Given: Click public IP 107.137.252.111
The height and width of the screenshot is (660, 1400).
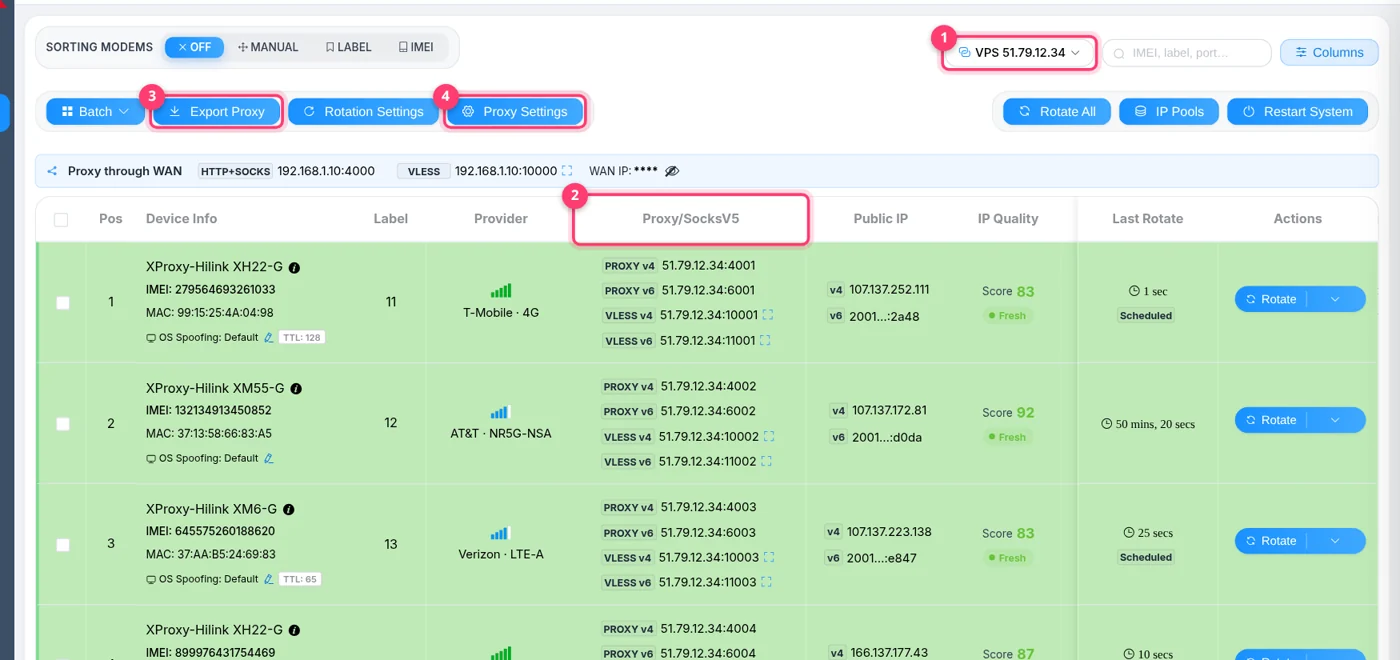Looking at the screenshot, I should coord(889,290).
